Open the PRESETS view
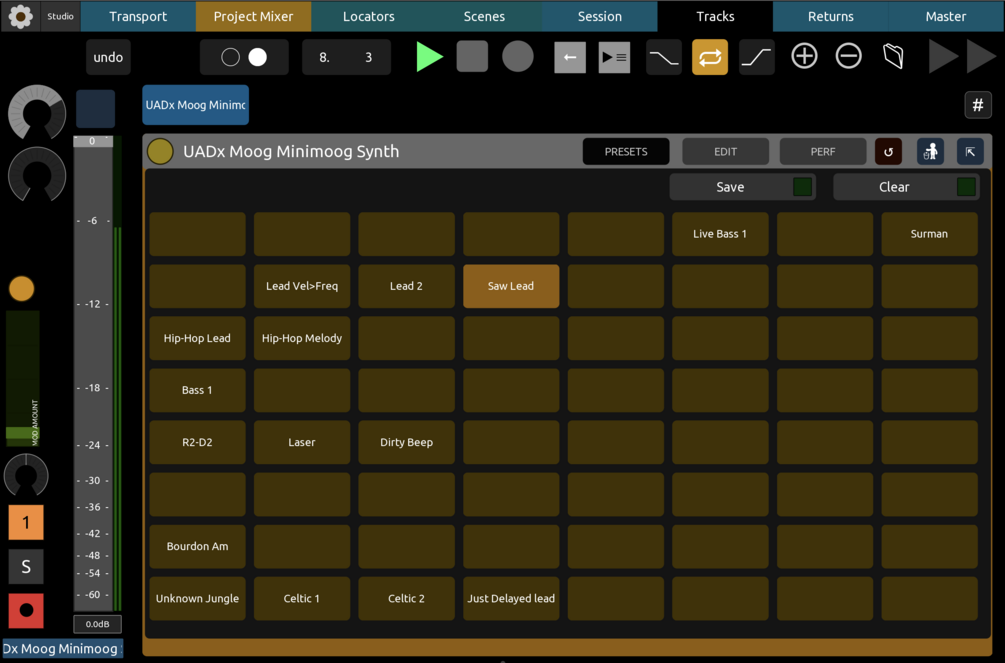This screenshot has width=1005, height=663. [626, 151]
